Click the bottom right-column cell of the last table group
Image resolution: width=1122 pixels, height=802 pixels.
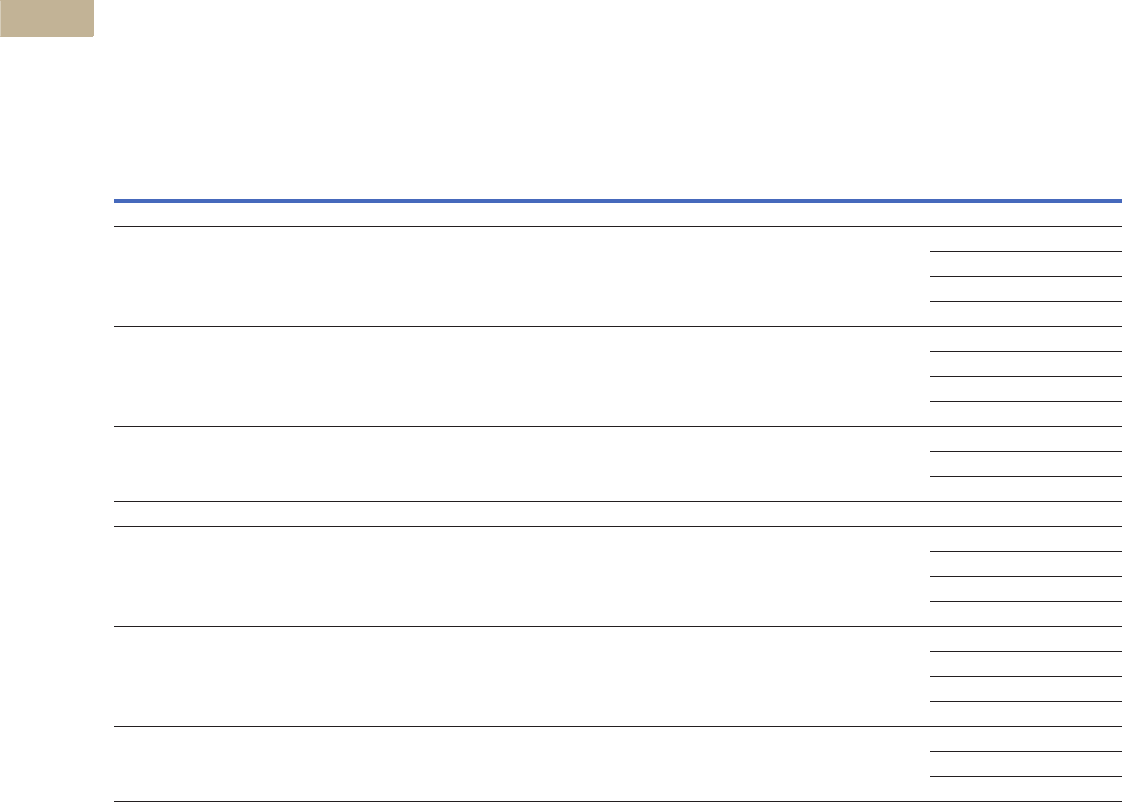pyautogui.click(x=1025, y=789)
